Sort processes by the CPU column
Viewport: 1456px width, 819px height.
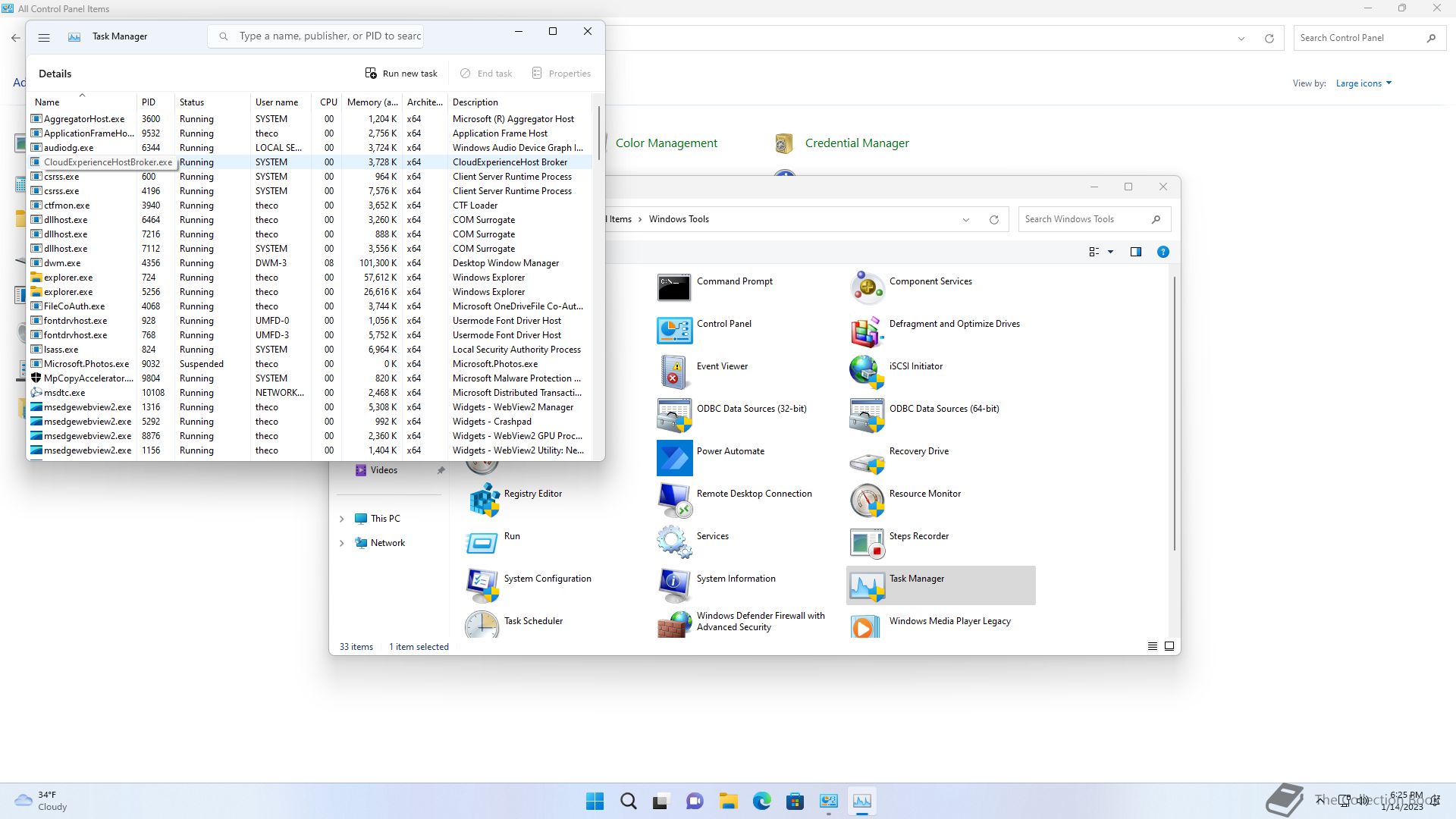point(327,102)
